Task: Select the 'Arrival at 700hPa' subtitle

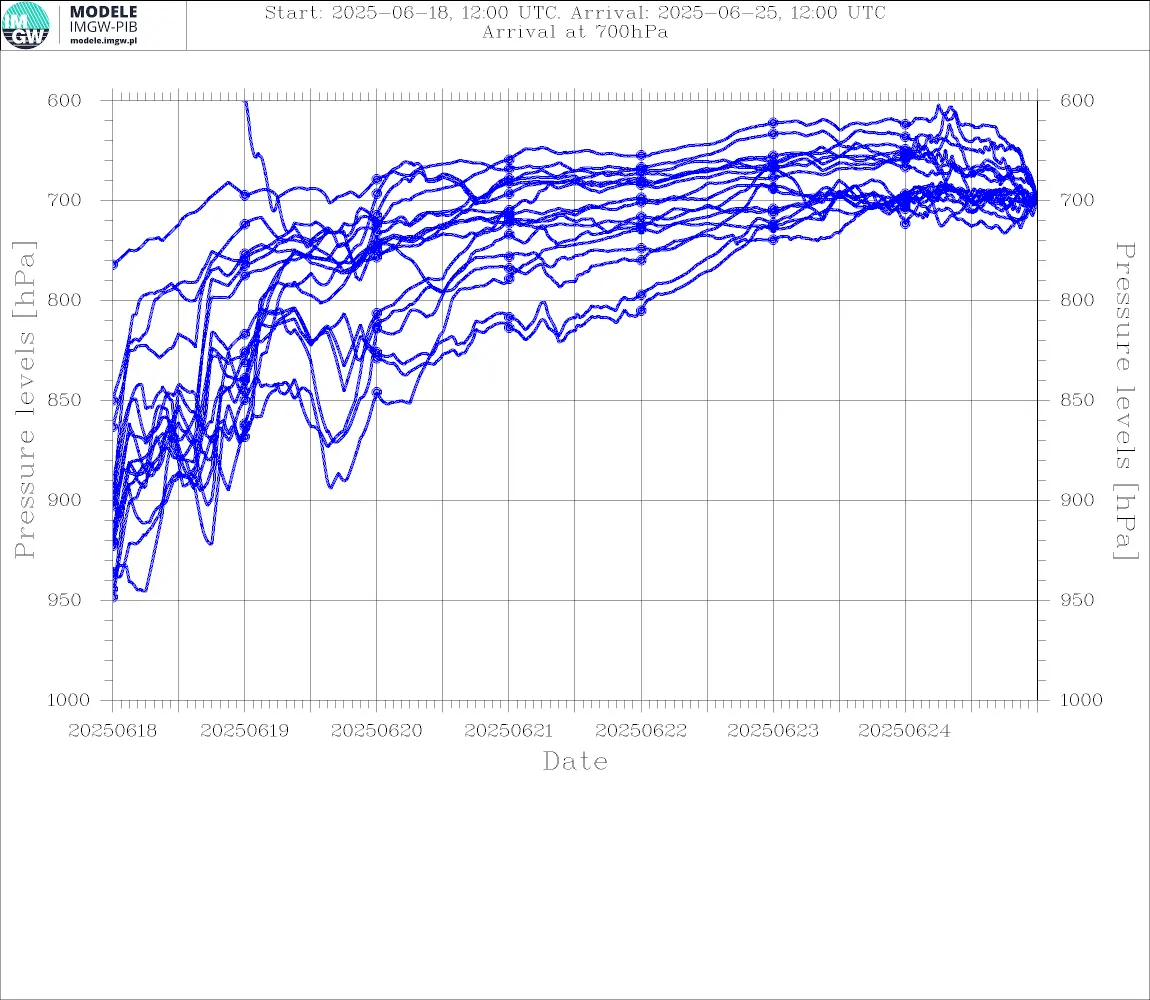Action: pos(575,32)
